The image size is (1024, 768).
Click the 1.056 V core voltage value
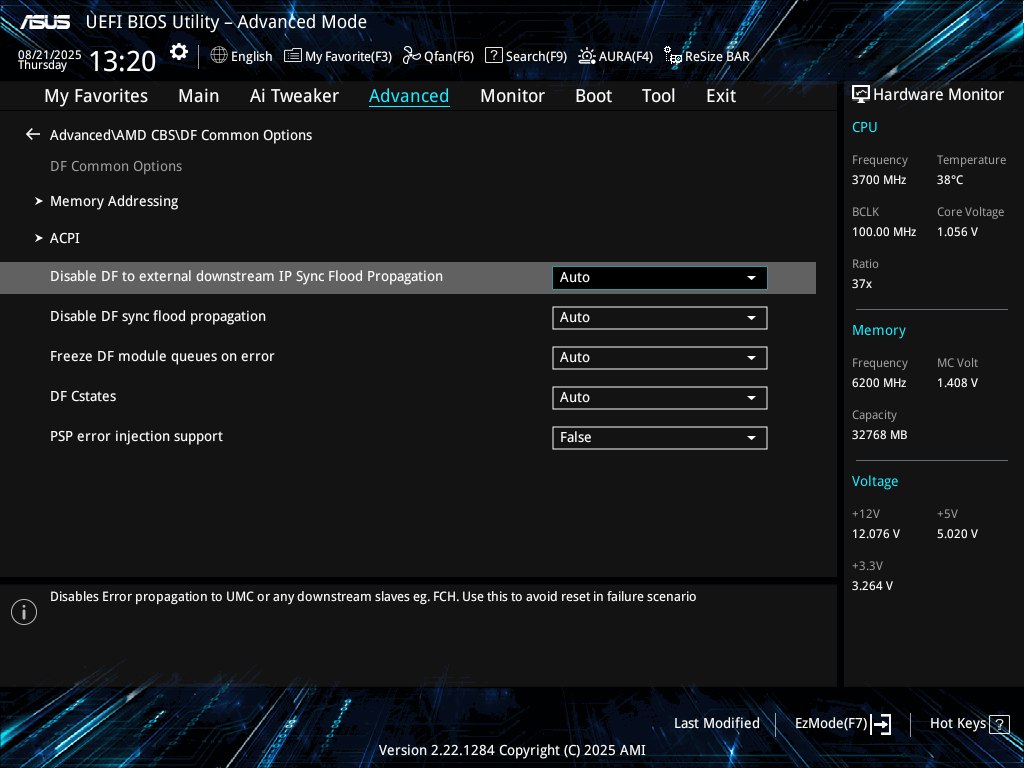click(x=957, y=232)
